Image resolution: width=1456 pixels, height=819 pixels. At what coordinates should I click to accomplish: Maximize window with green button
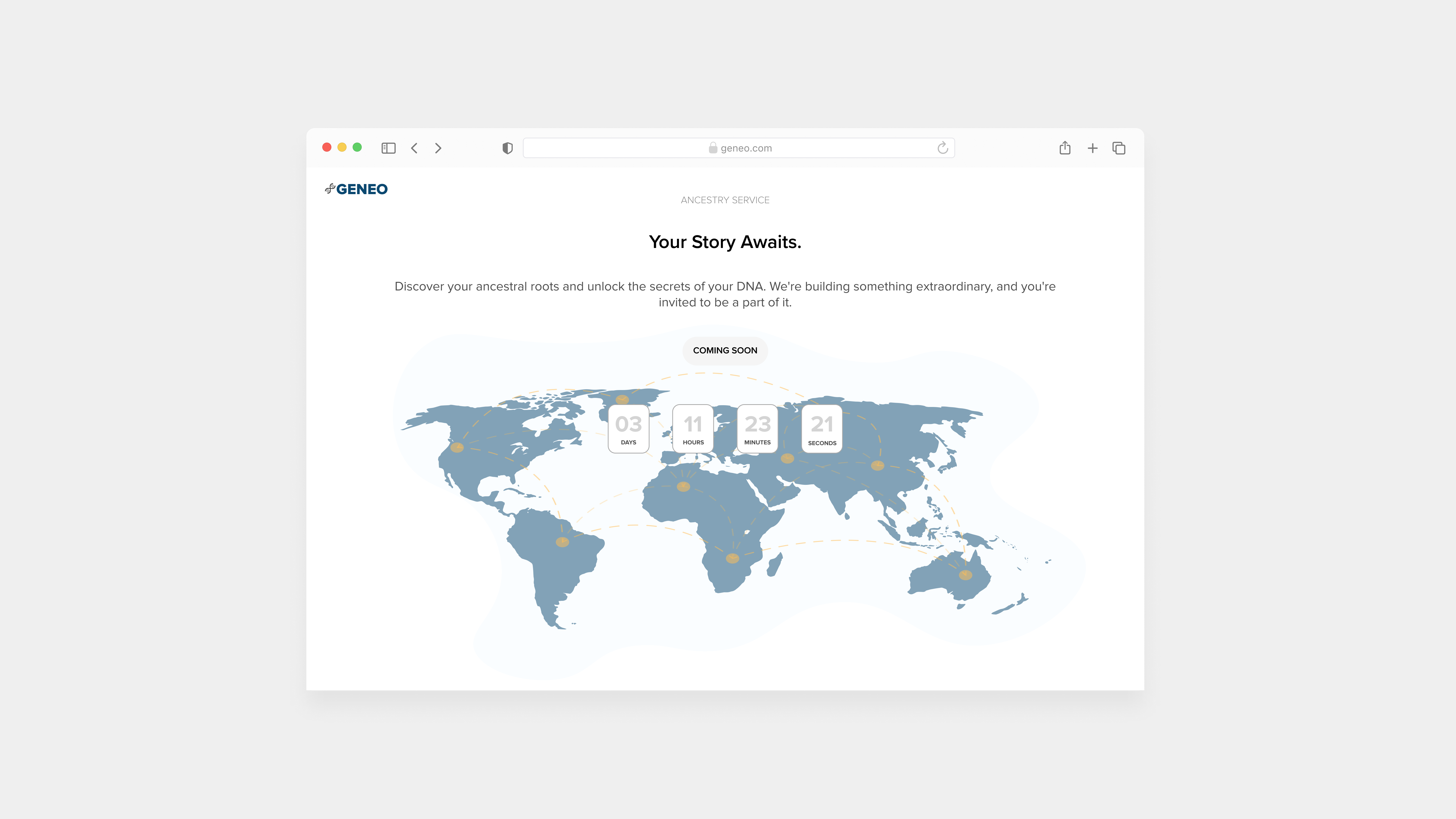pos(357,148)
